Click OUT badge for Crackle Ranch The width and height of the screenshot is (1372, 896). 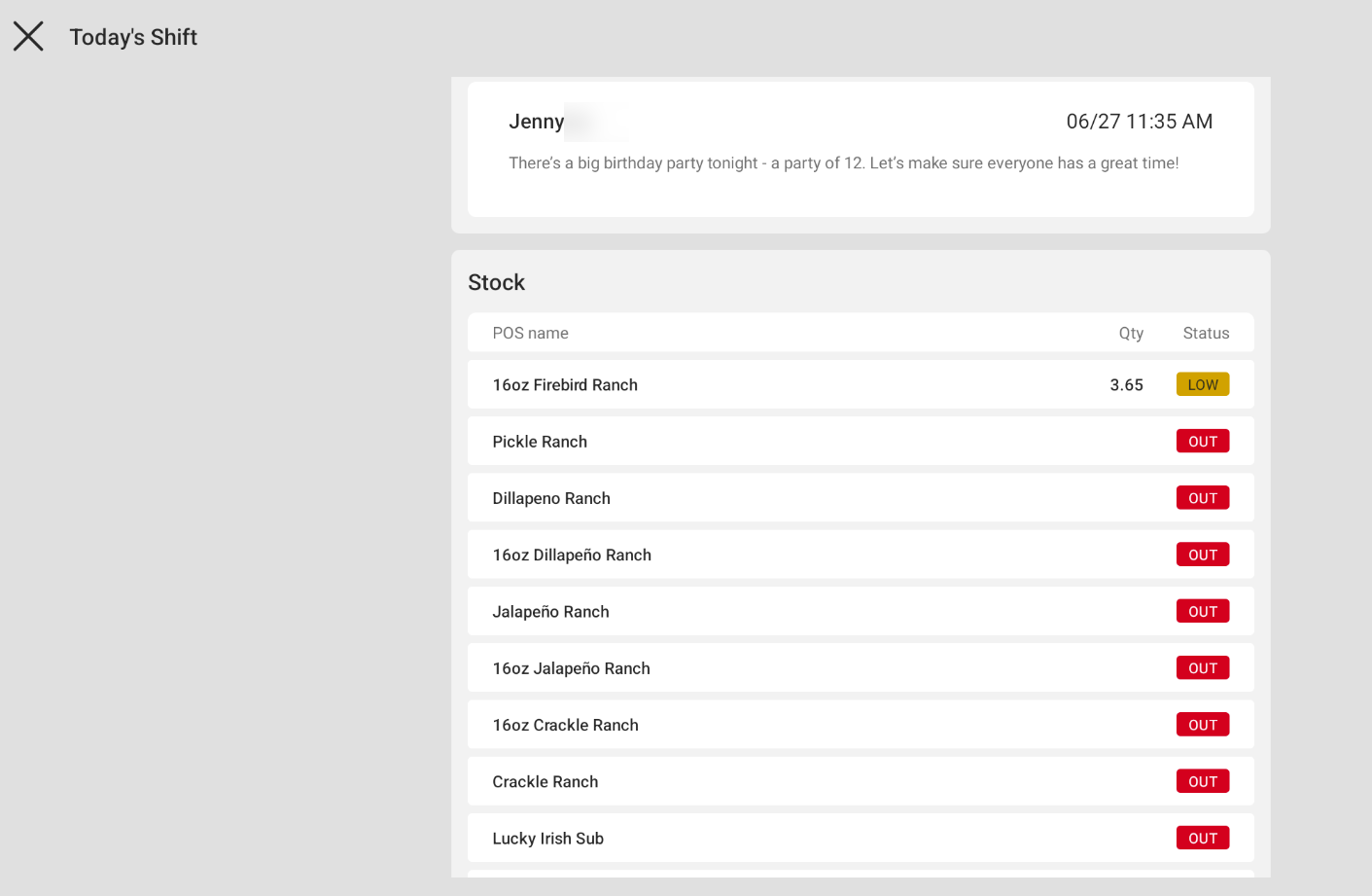(1203, 781)
